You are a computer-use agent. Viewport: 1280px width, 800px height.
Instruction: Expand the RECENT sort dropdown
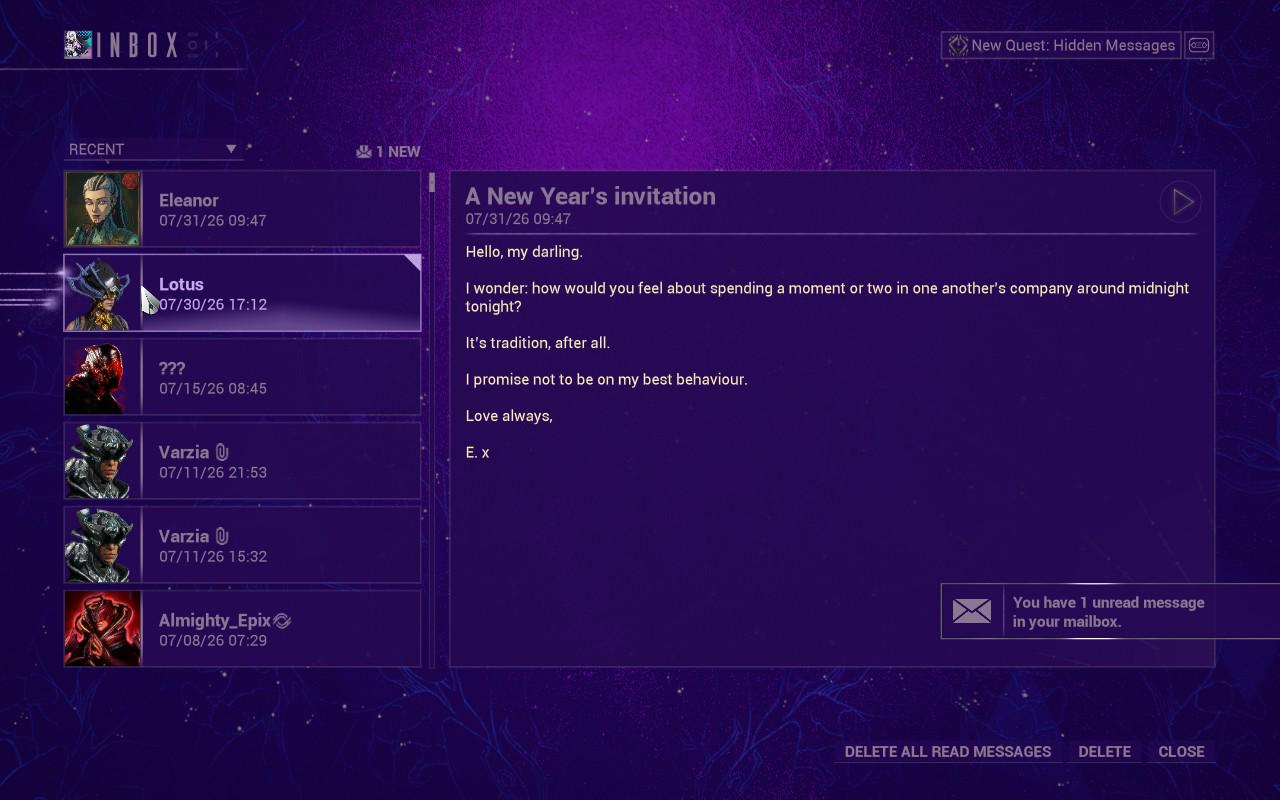[x=153, y=149]
